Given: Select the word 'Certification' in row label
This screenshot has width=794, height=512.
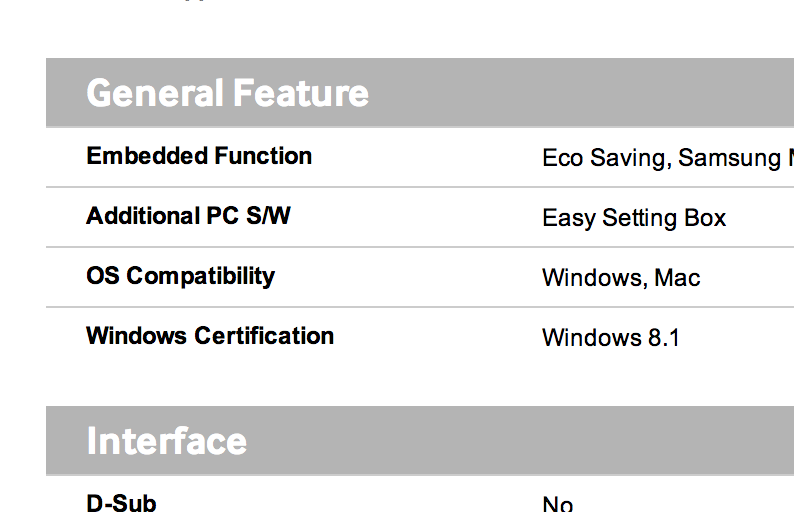Looking at the screenshot, I should tap(264, 336).
